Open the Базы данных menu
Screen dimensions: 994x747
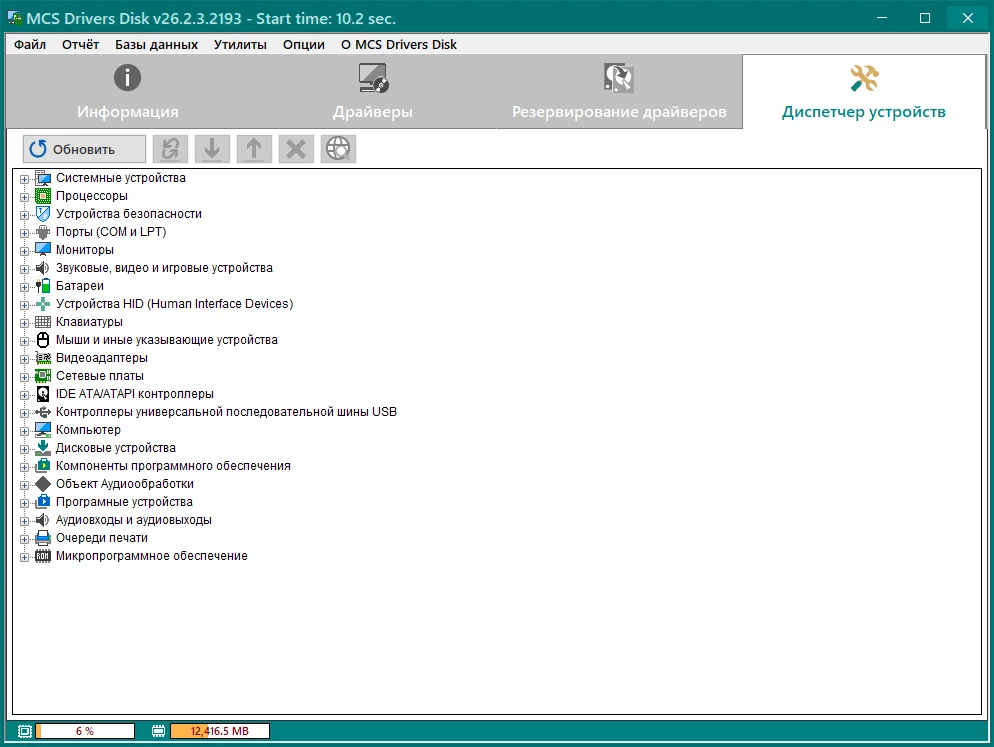(156, 44)
